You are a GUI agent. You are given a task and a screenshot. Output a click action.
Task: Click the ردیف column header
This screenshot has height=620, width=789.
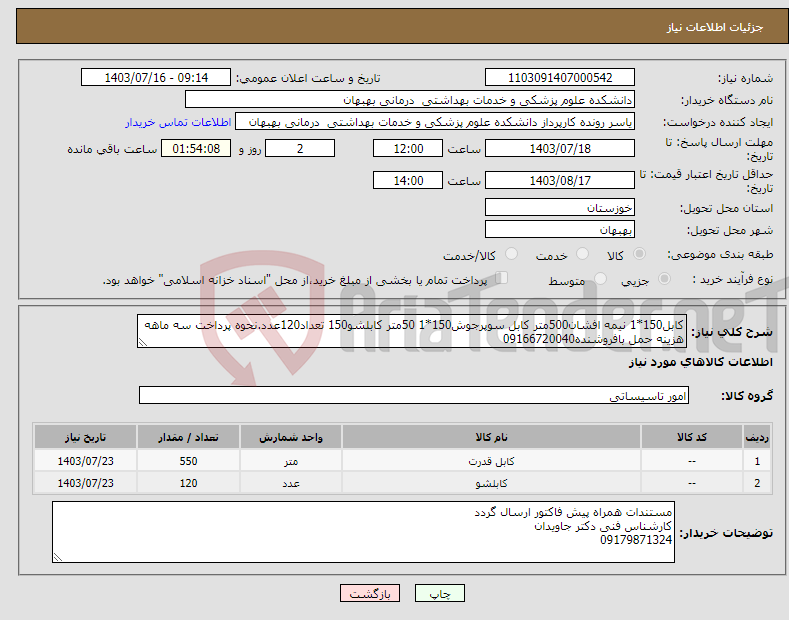pyautogui.click(x=757, y=437)
